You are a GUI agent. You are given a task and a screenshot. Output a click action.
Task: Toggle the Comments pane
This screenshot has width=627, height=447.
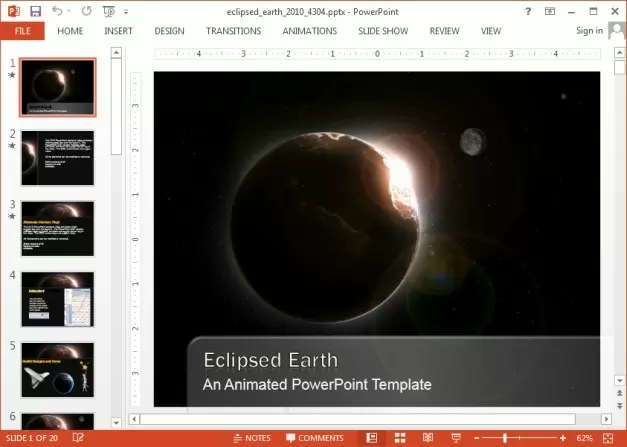coord(314,438)
